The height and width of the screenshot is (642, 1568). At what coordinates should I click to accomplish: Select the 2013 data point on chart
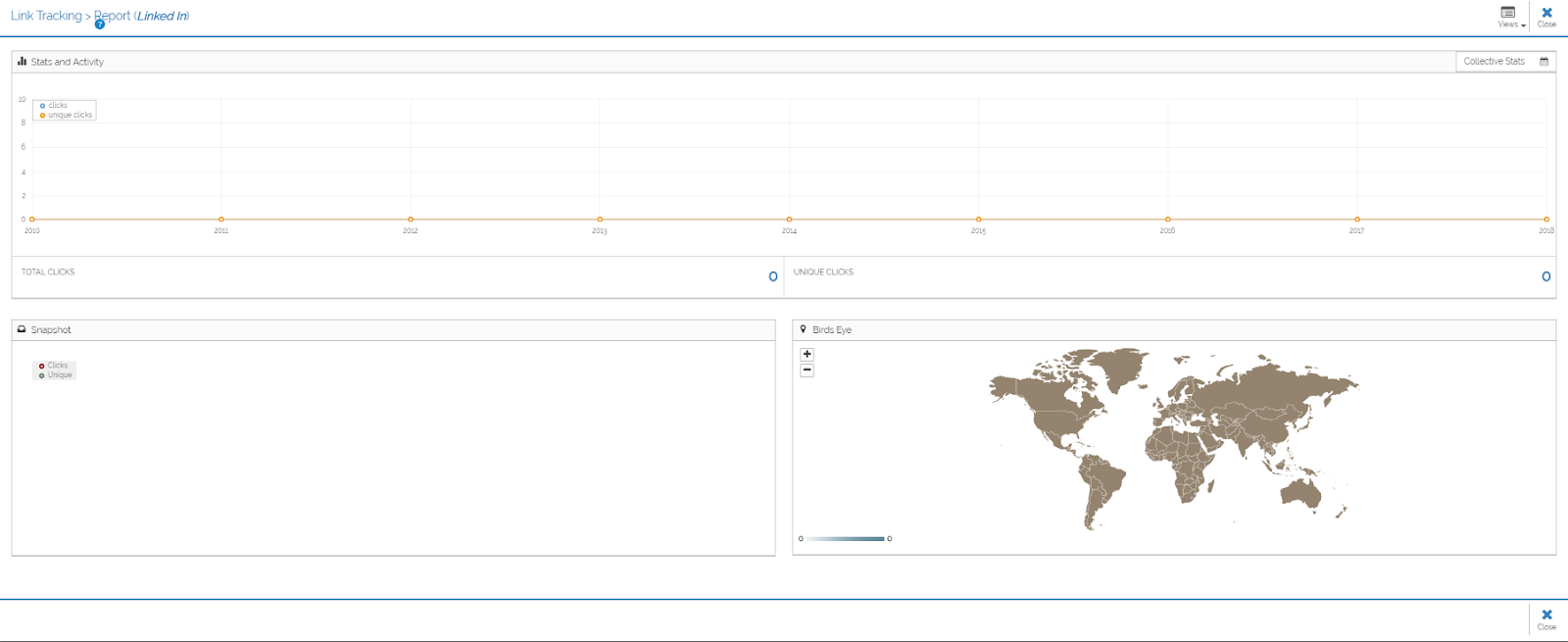600,220
